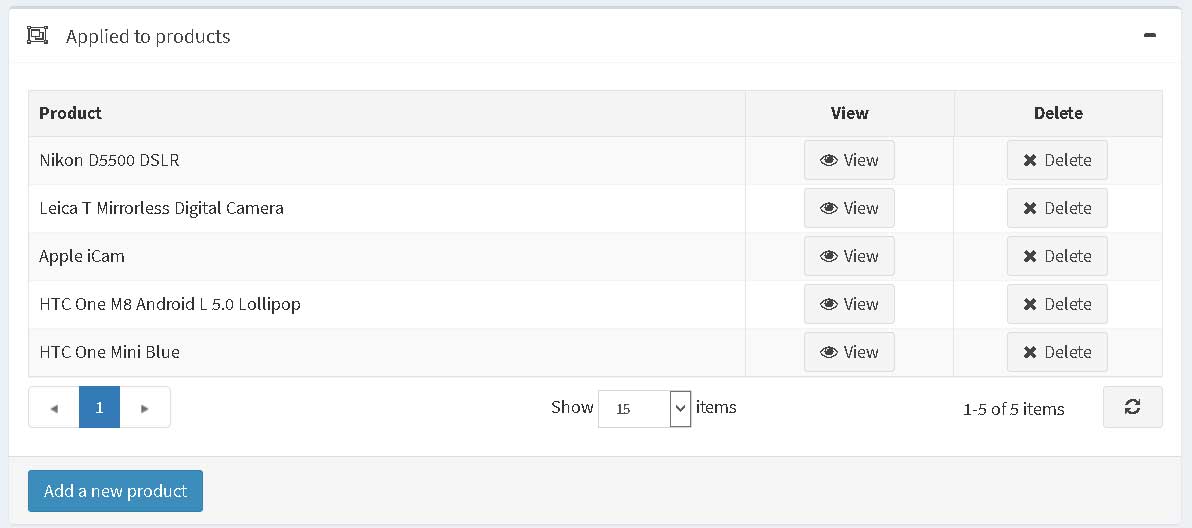1192x528 pixels.
Task: Refresh the products grid
Action: click(x=1133, y=407)
